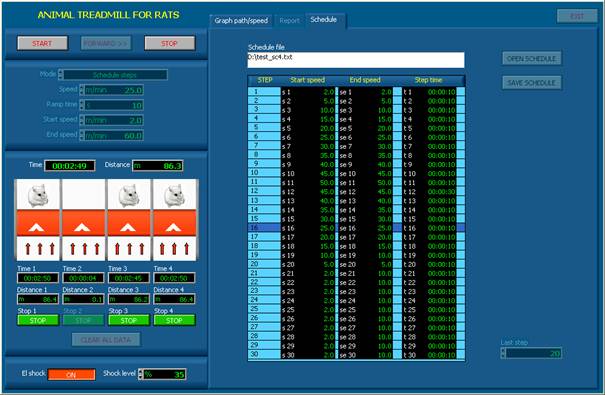605x395 pixels.
Task: Click the Ramp time value field 10
Action: coord(114,105)
